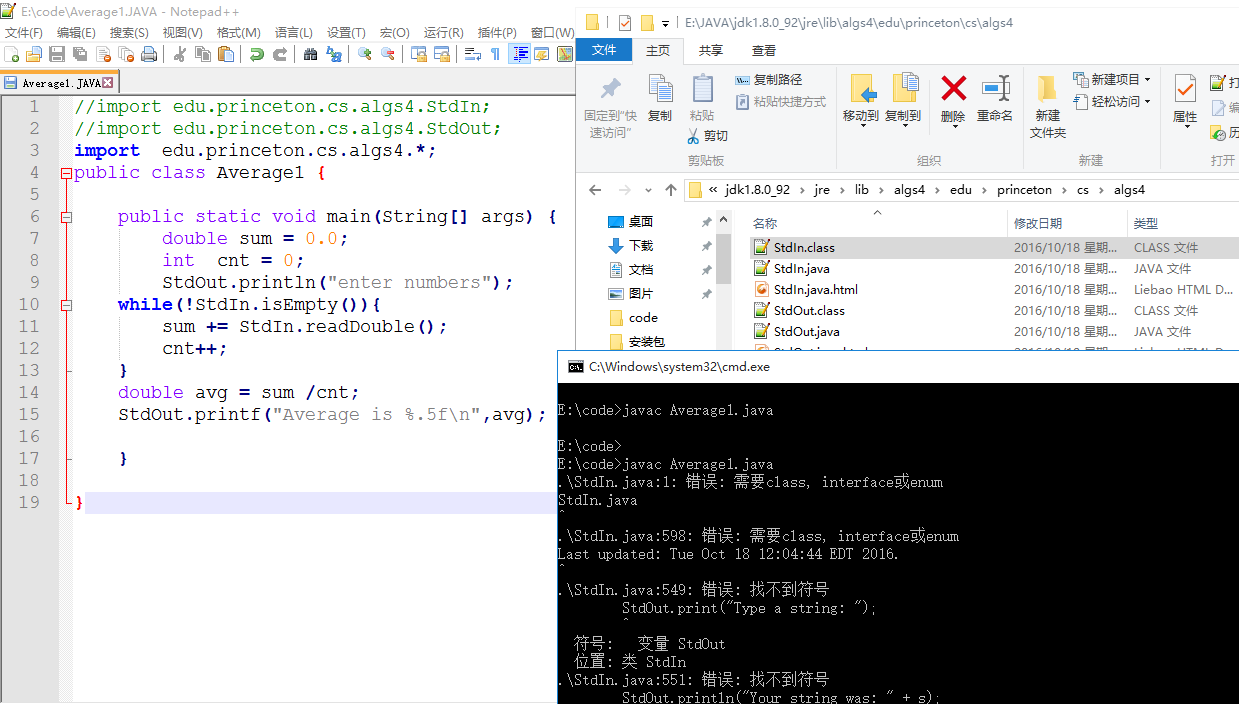Collapse the while loop fold marker
Image resolution: width=1239 pixels, height=704 pixels.
67,305
